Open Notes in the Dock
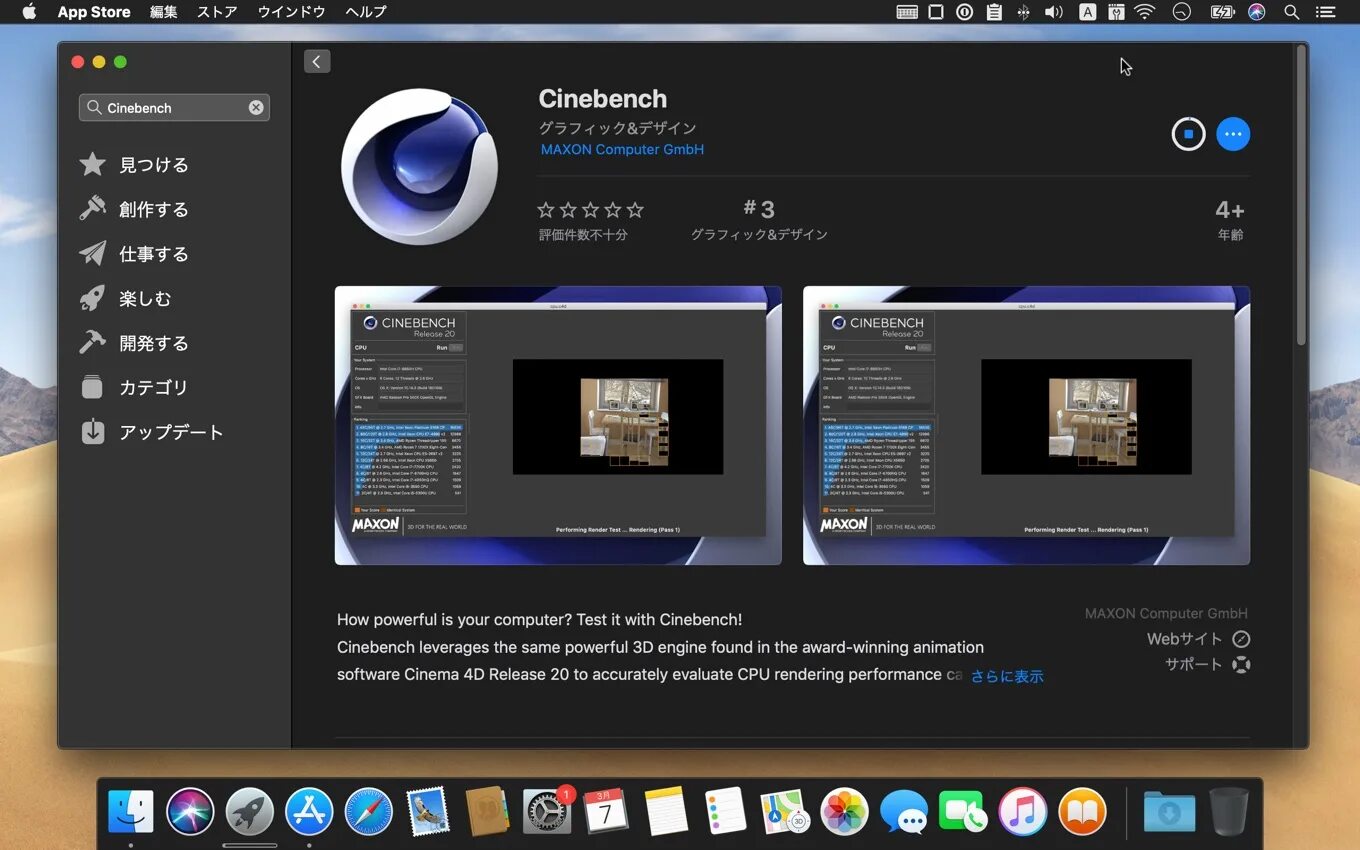1360x850 pixels. coord(666,811)
